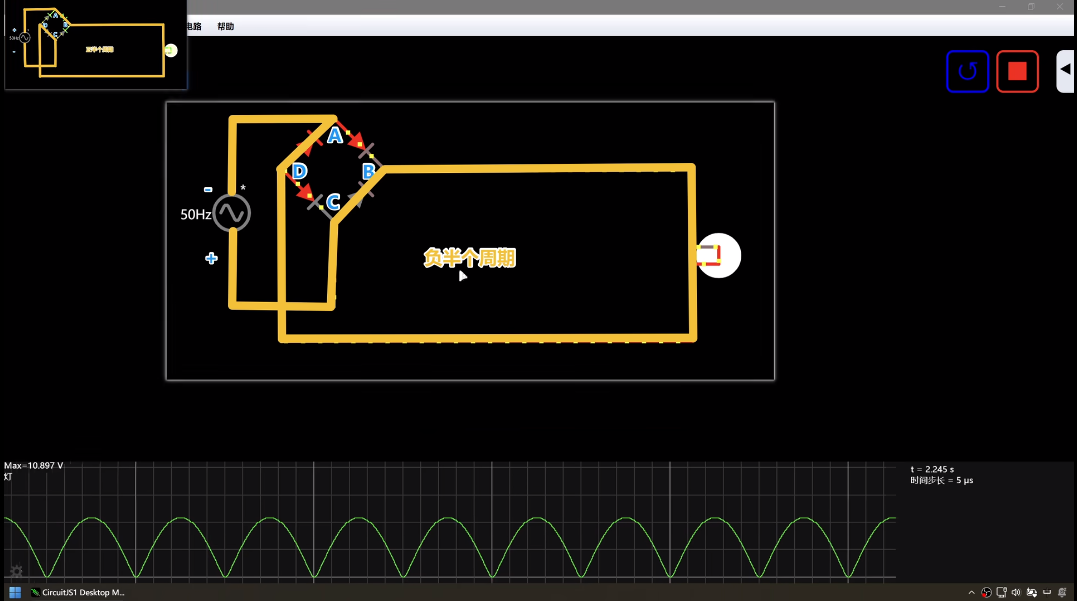Click the 时间步长 = 5 μs readout

coord(942,480)
